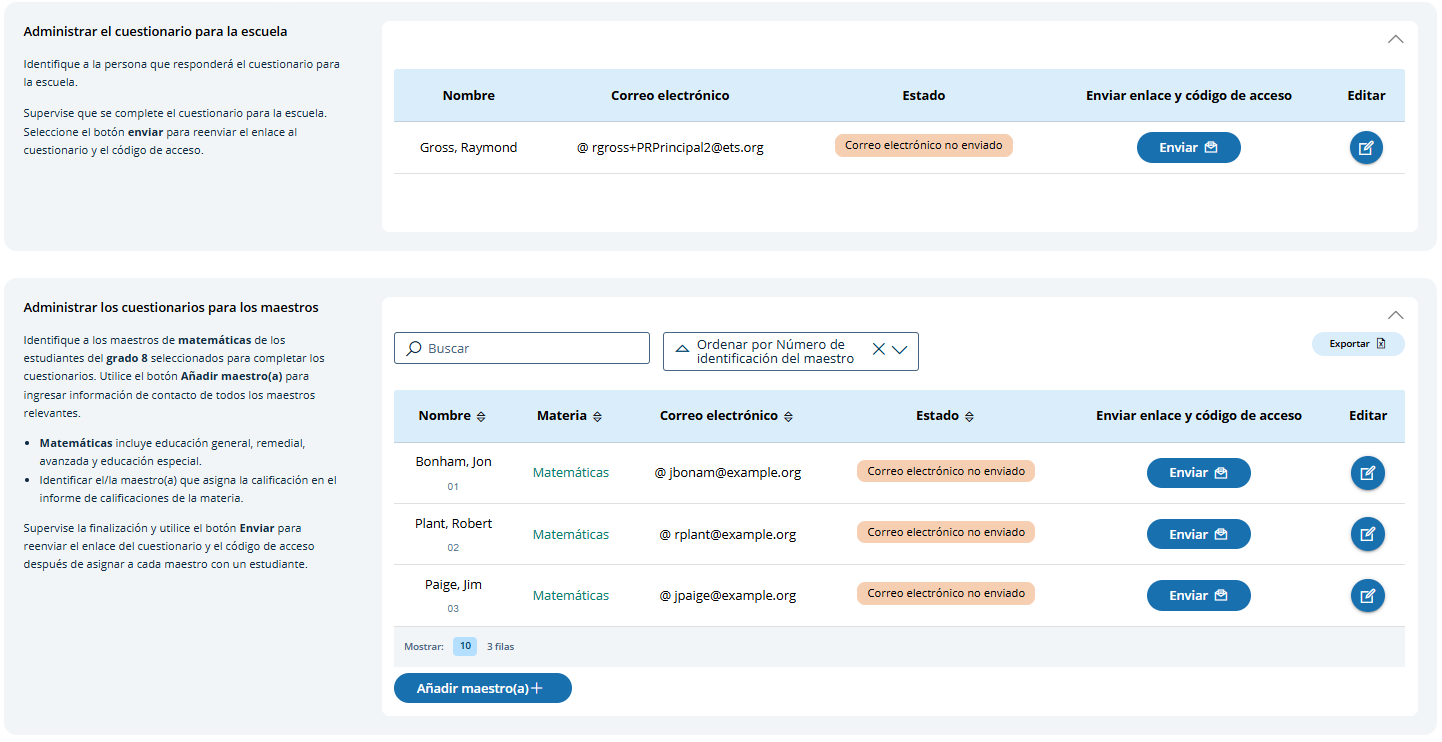This screenshot has width=1442, height=742.
Task: Collapse the school questionnaire panel
Action: (1395, 40)
